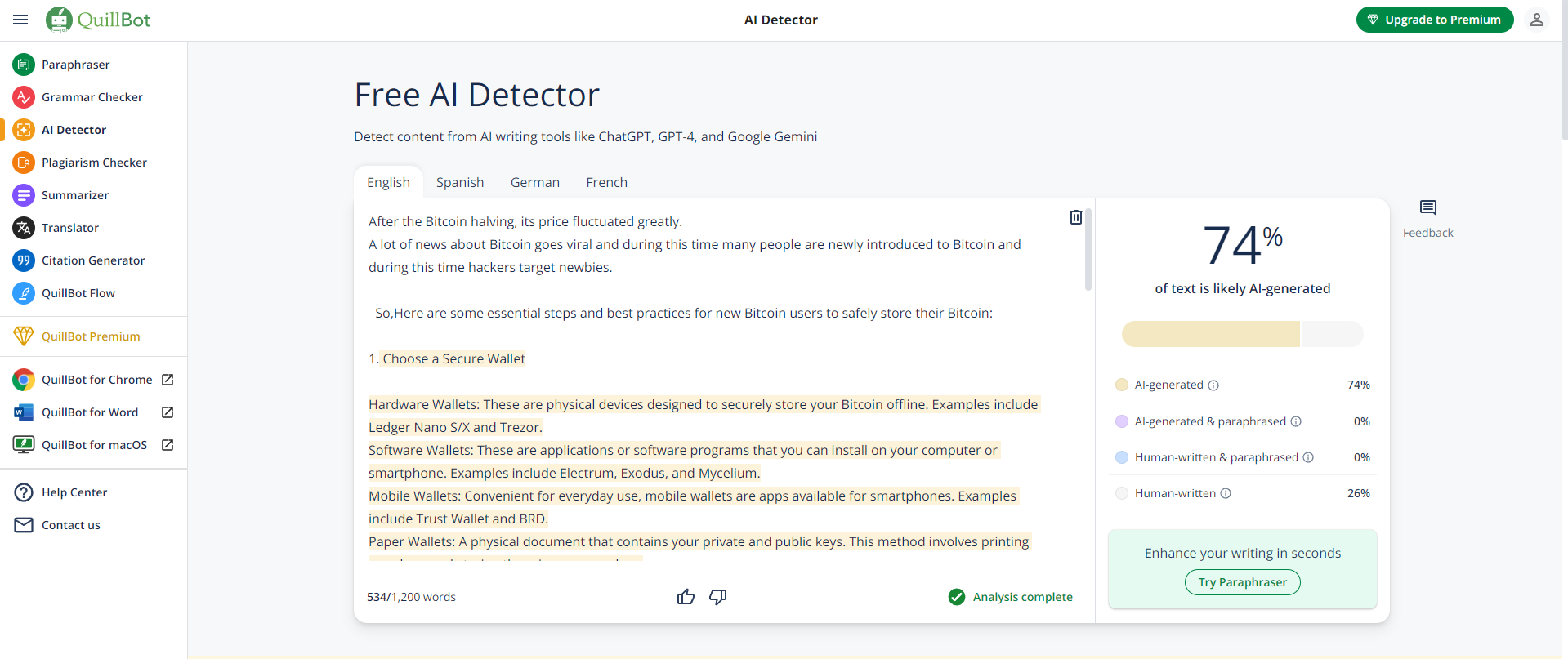Open the Paraphraser tool icon
This screenshot has height=659, width=1568.
pyautogui.click(x=24, y=65)
